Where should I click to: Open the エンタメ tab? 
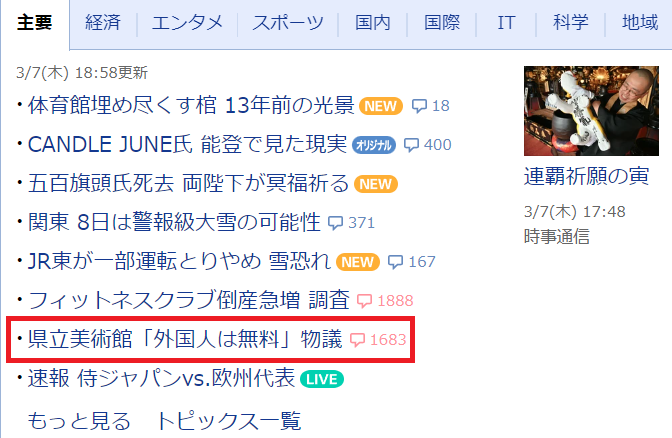point(187,22)
